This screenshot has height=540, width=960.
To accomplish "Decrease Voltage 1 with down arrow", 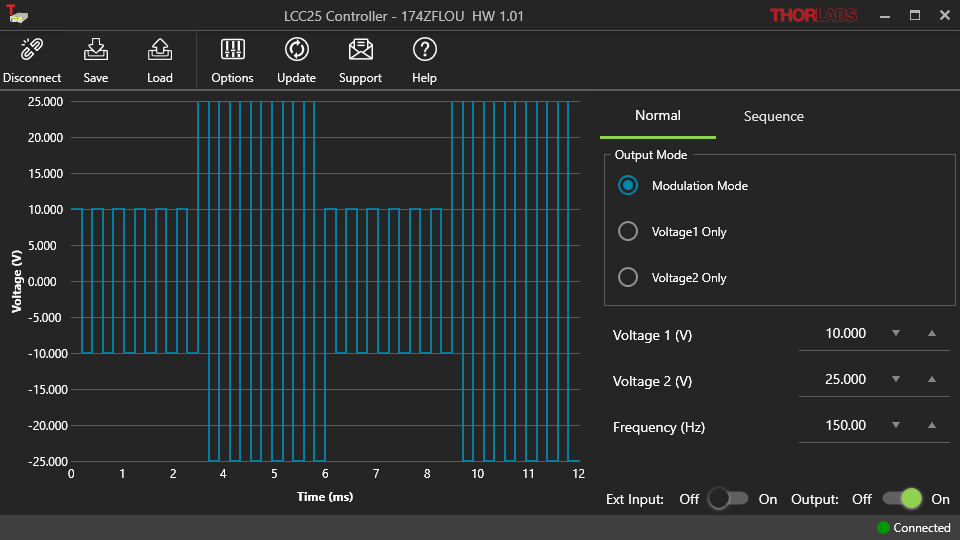I will coord(896,334).
